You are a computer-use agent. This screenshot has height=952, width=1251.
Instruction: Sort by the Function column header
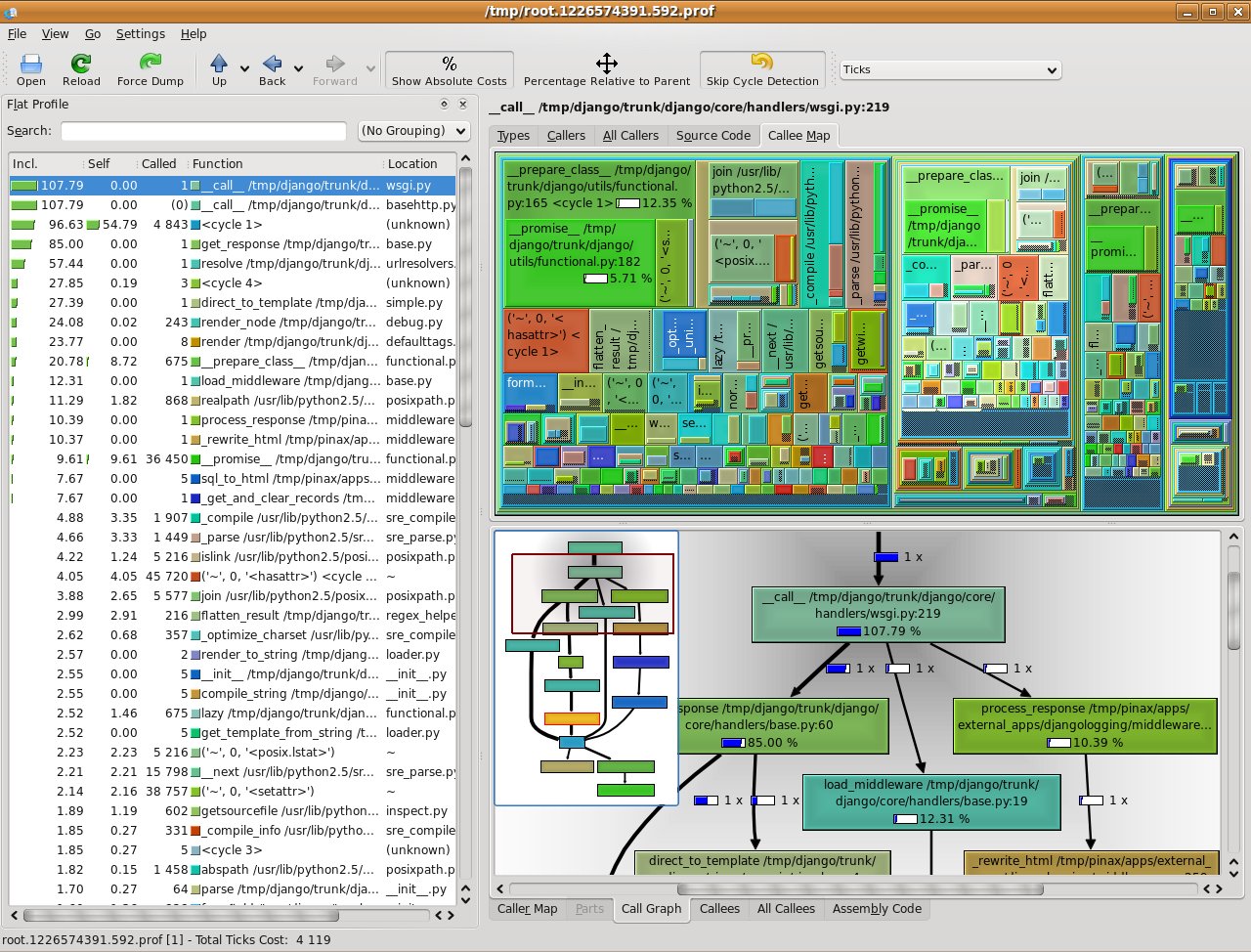click(x=285, y=164)
